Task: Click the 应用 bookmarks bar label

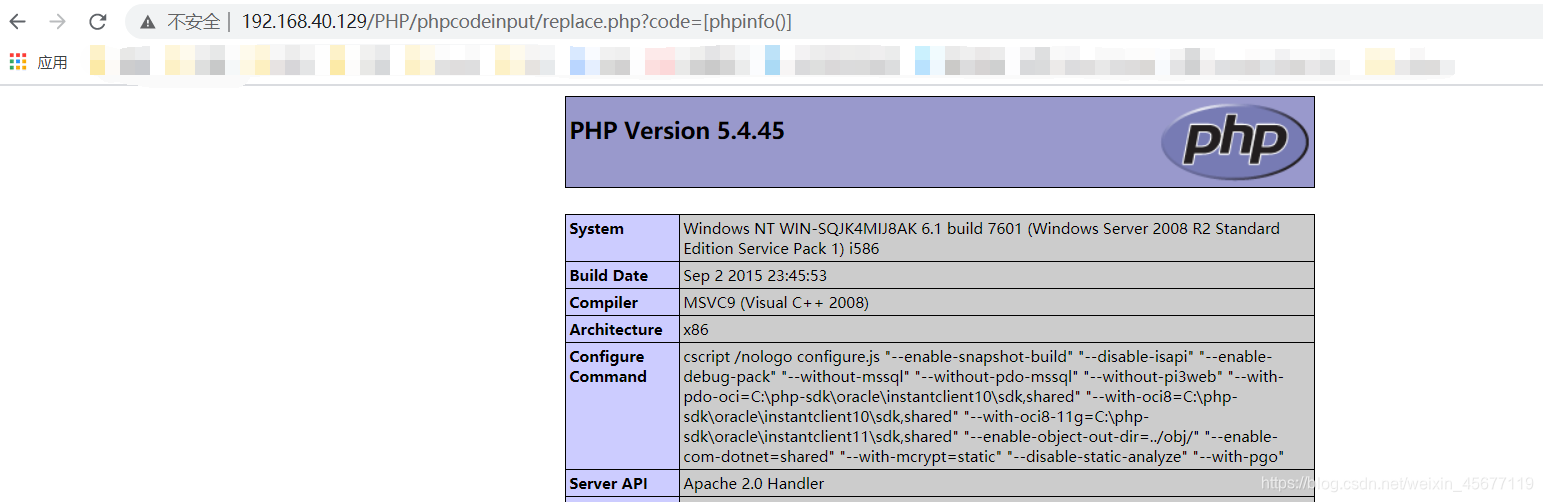Action: tap(52, 62)
